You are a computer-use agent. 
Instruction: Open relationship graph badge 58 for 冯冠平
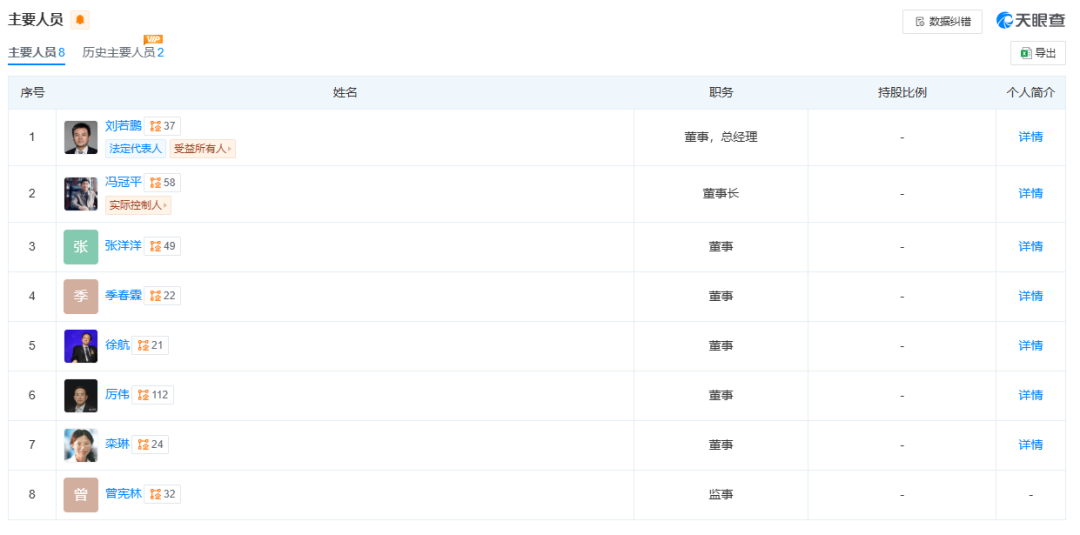point(163,182)
